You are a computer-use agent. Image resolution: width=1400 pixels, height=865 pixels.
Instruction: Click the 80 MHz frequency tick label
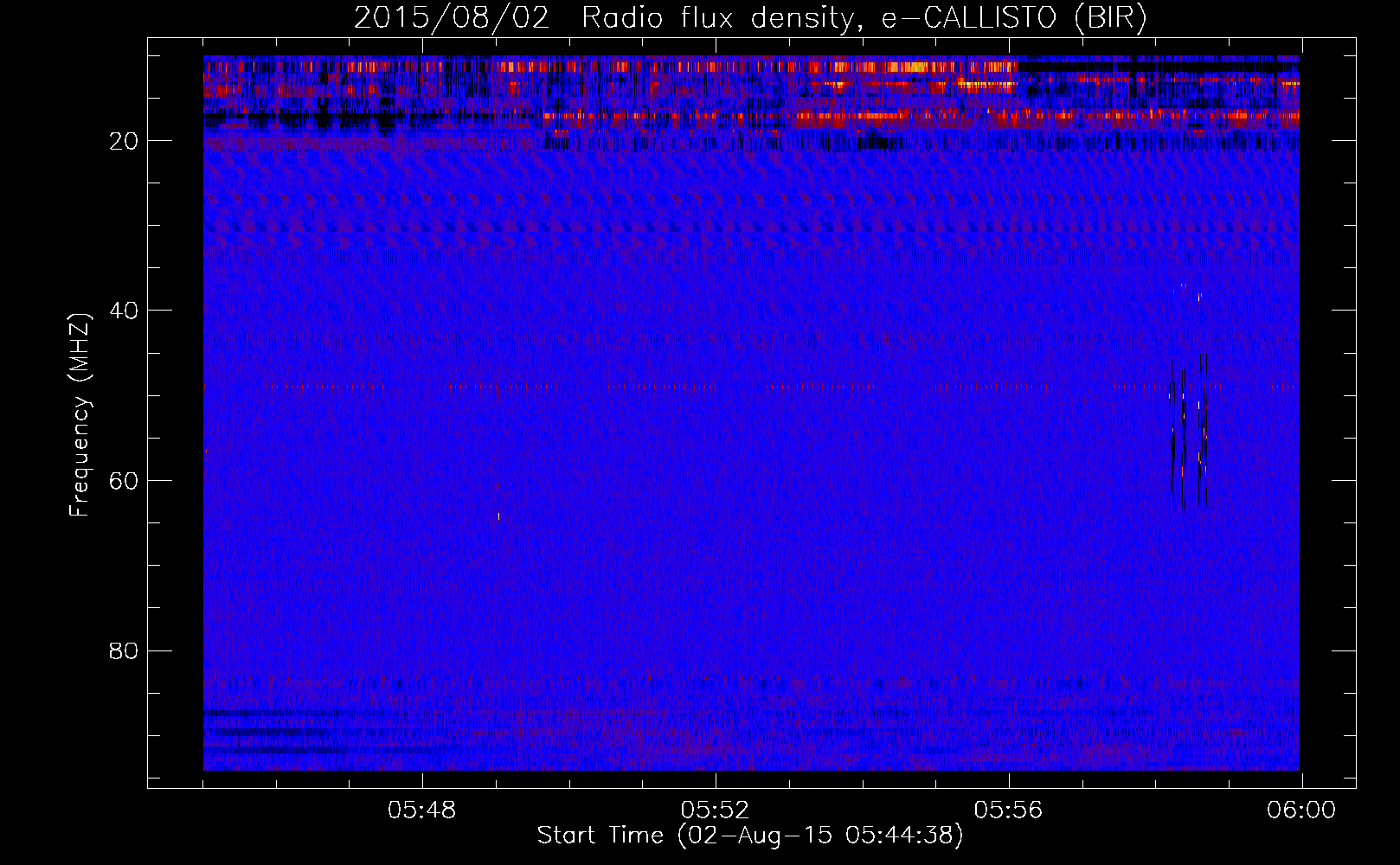(124, 650)
